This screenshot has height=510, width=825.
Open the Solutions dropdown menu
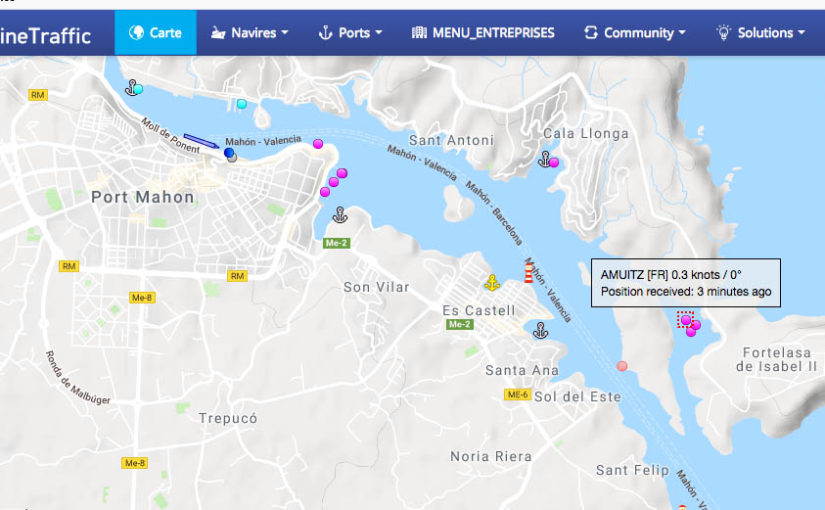click(761, 33)
